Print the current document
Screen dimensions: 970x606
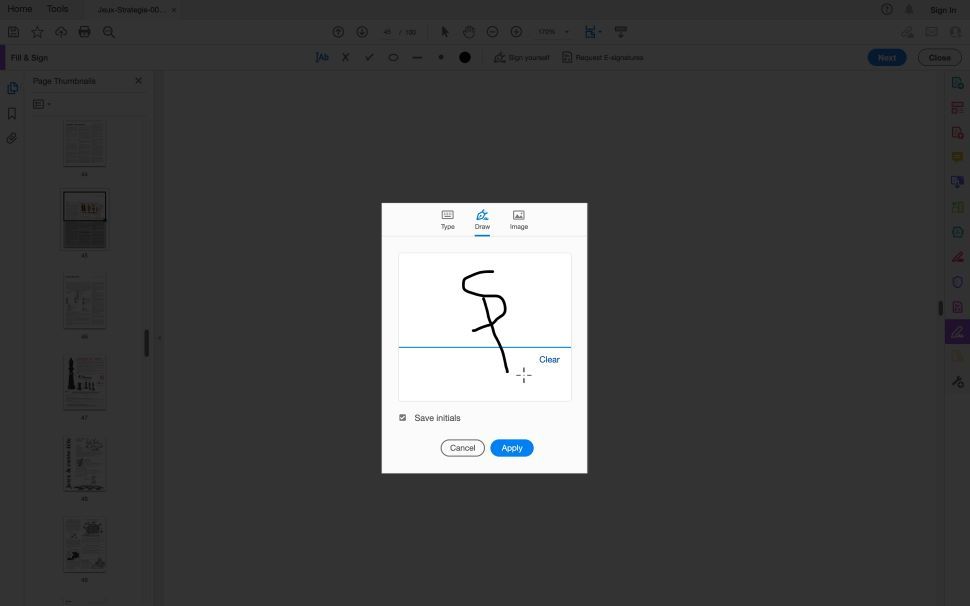pyautogui.click(x=84, y=31)
